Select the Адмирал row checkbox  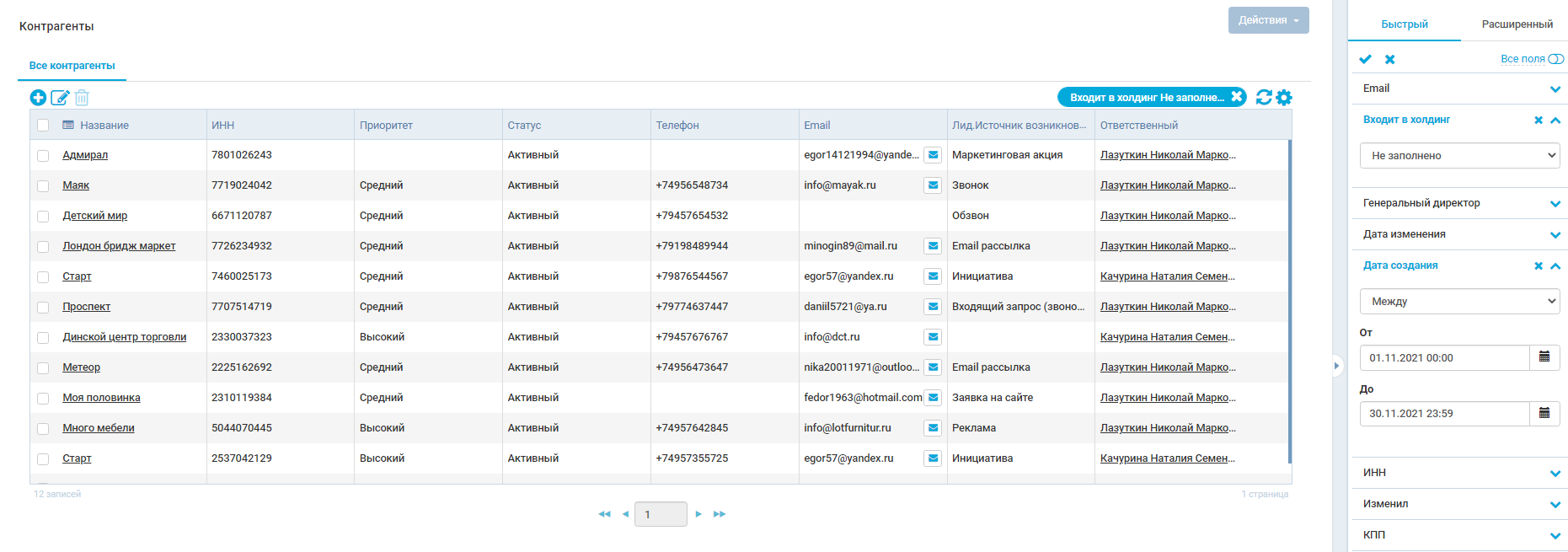coord(43,156)
